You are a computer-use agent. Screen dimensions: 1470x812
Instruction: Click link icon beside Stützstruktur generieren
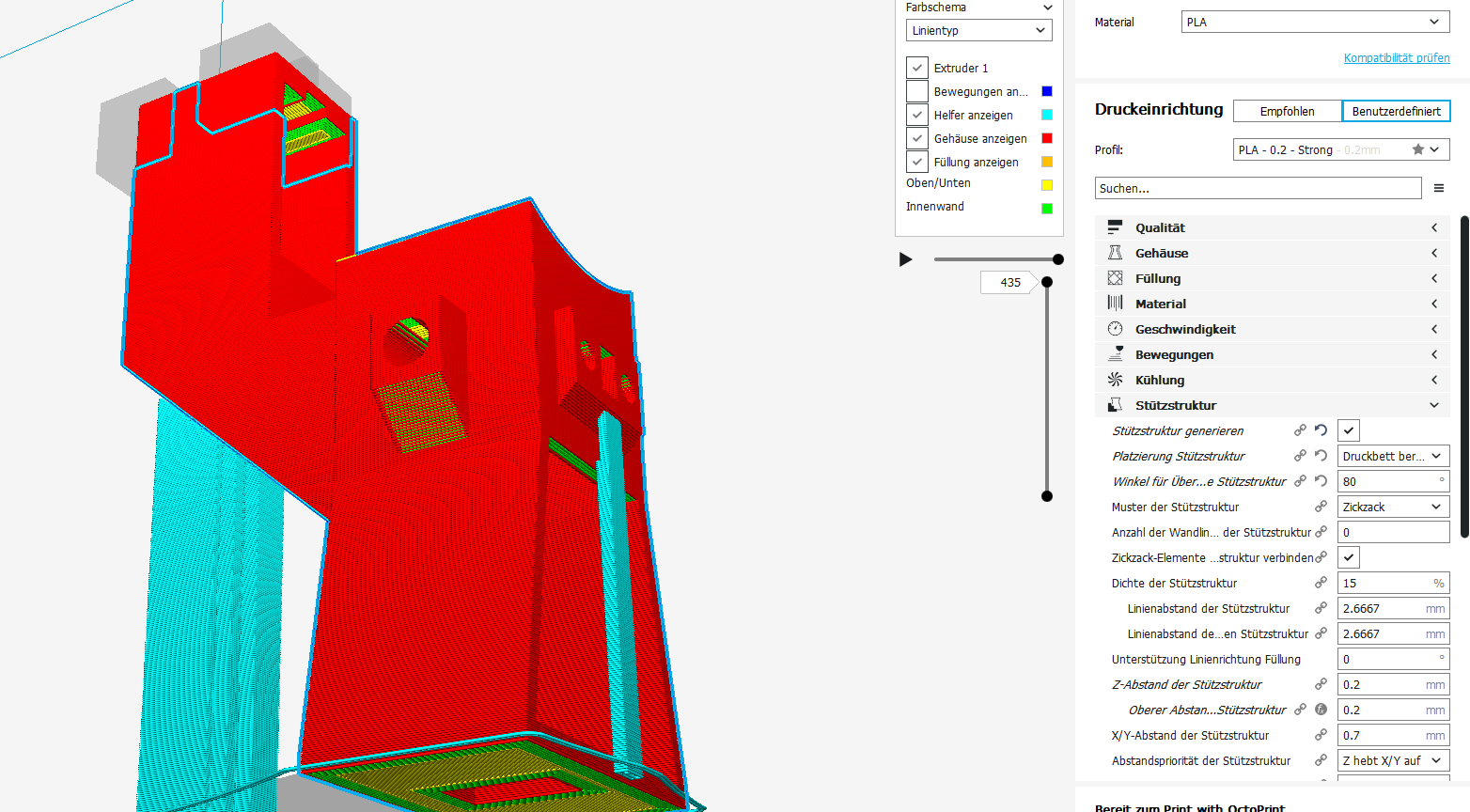(1300, 430)
